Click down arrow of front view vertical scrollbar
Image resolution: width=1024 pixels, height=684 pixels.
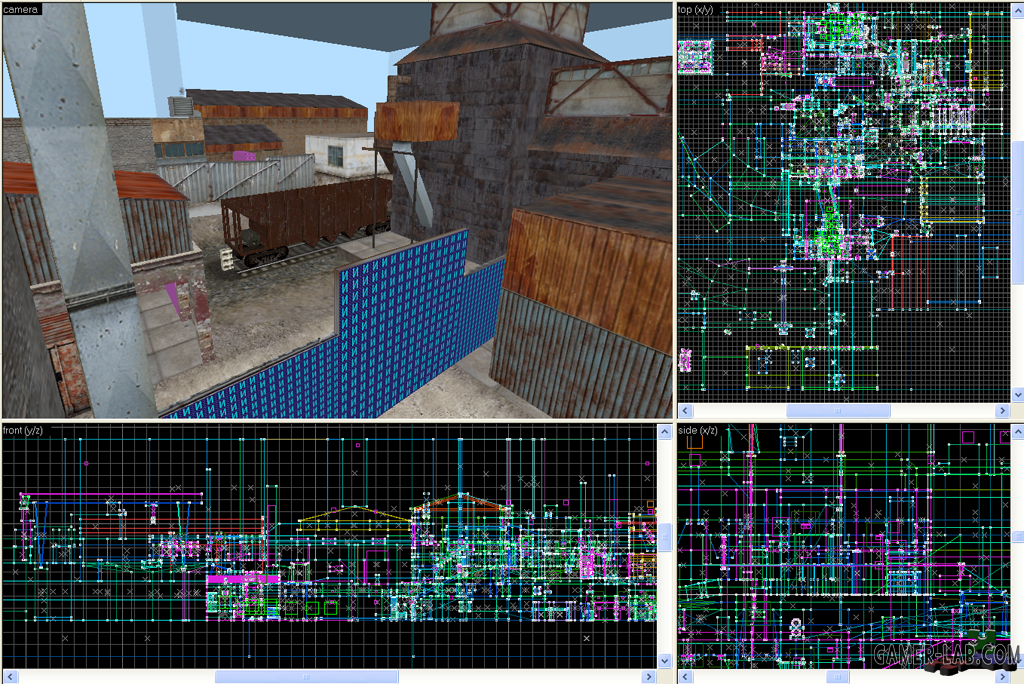664,660
